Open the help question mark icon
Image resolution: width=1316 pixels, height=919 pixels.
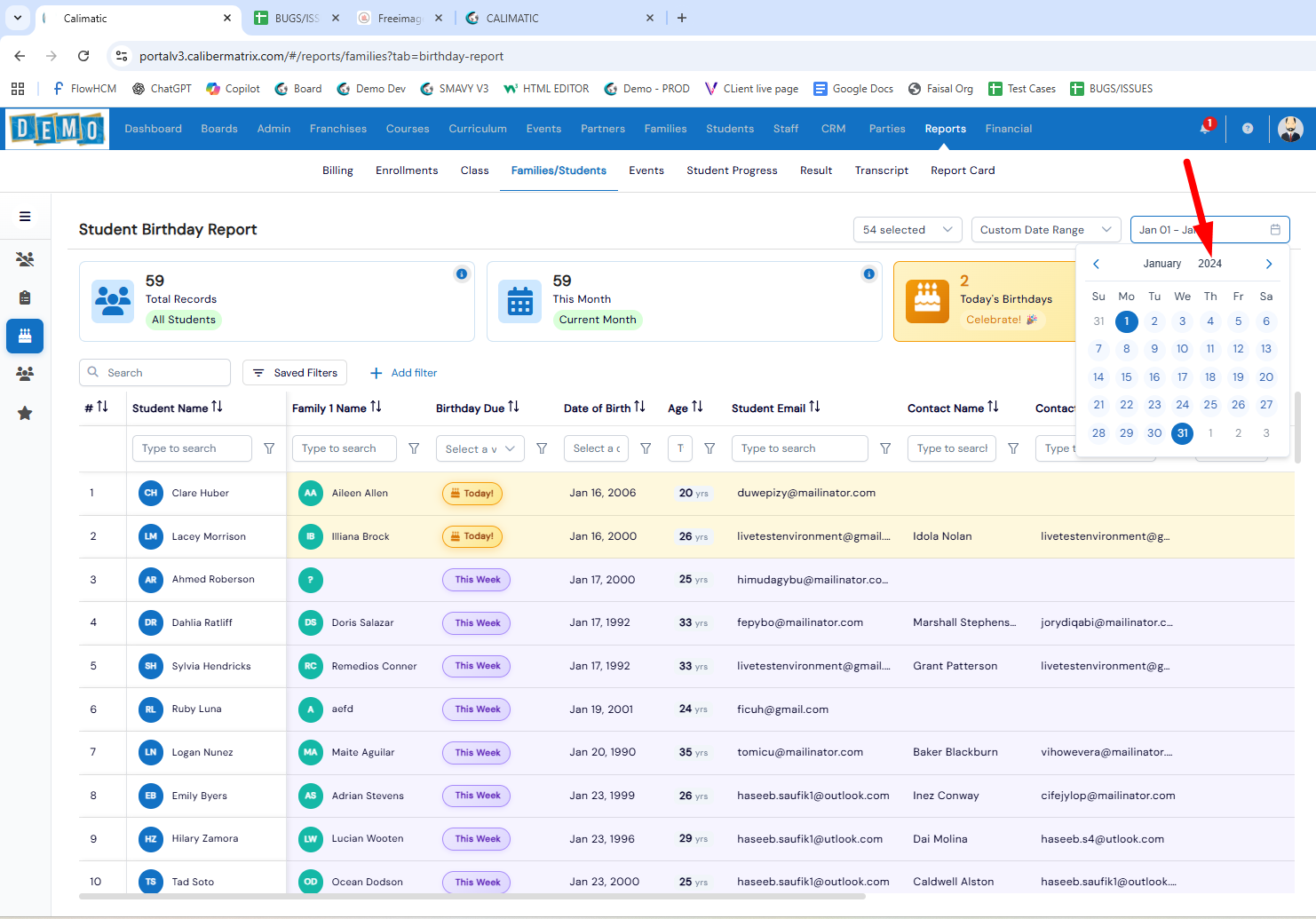coord(1248,129)
